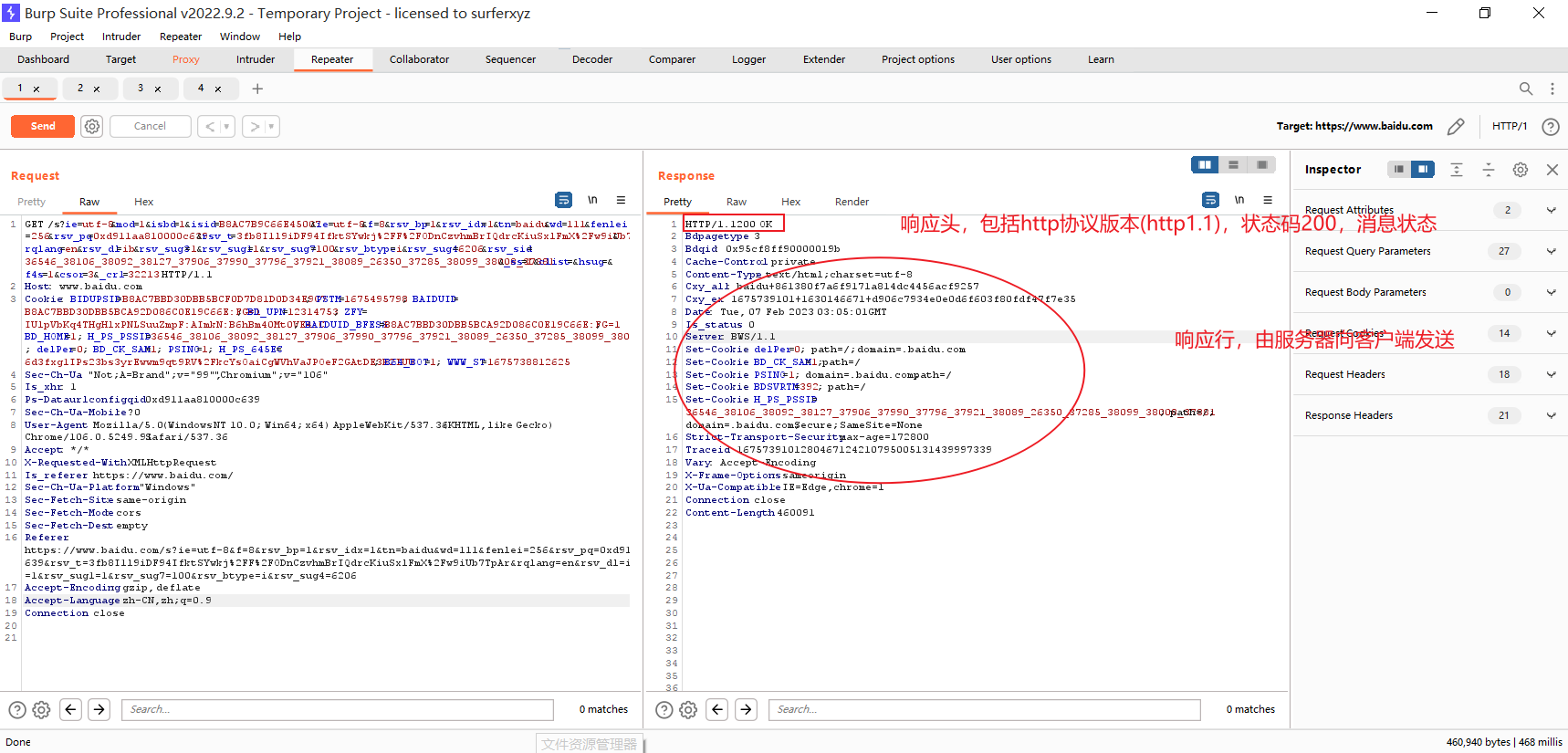Switch to the Collaborator tab
This screenshot has width=1568, height=753.
coord(419,59)
